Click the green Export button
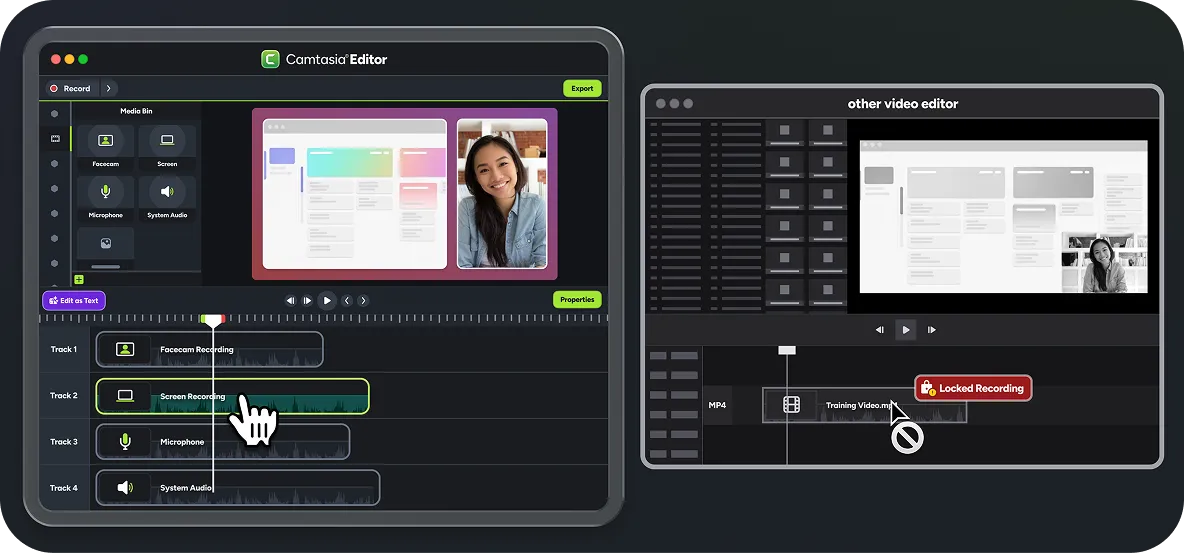The image size is (1184, 553). coord(582,88)
